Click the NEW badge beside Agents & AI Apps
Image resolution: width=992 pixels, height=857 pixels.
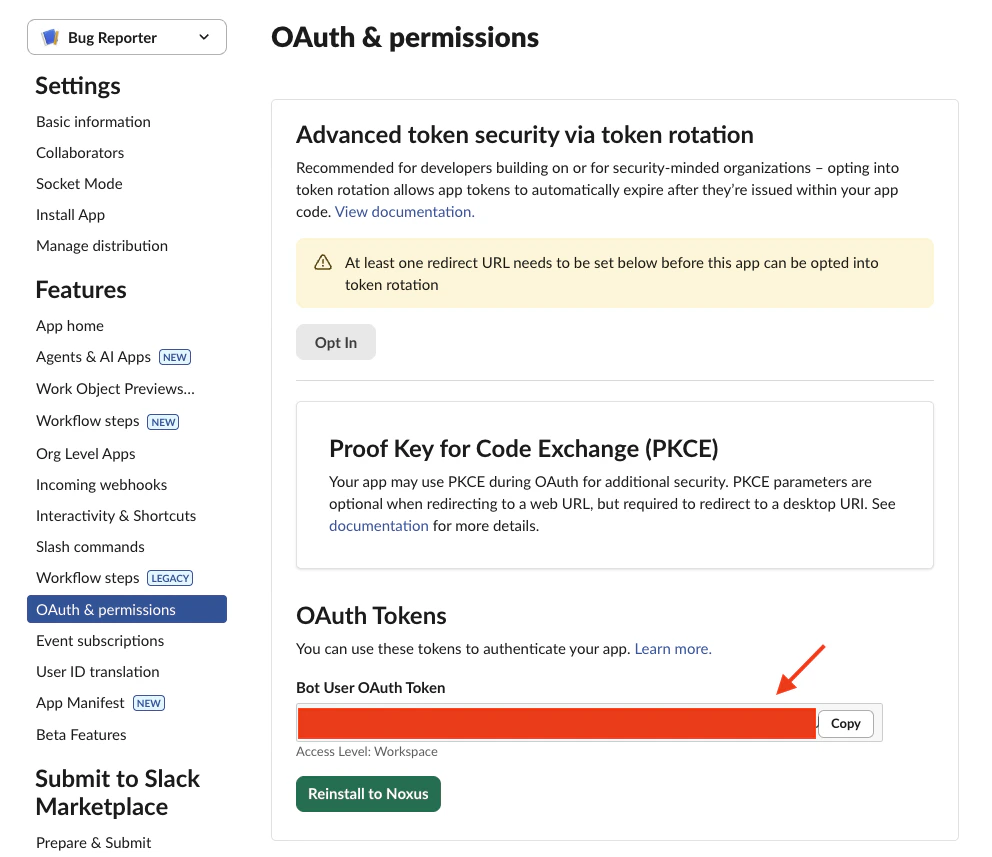tap(175, 356)
